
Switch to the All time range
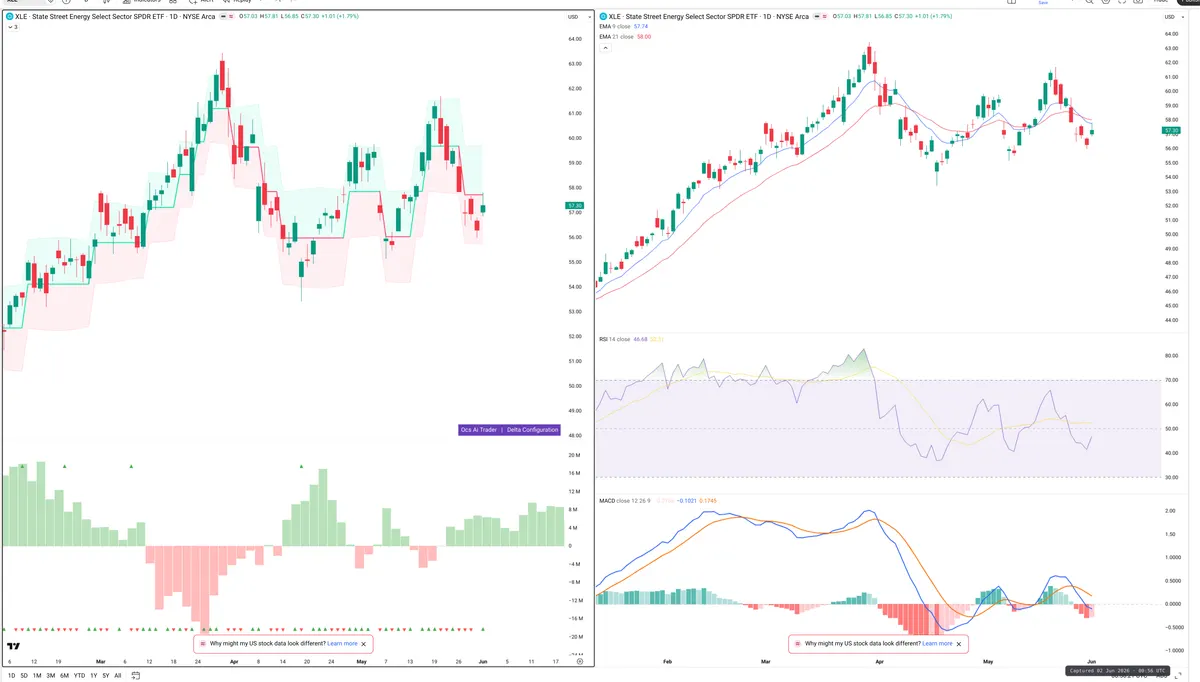pos(118,675)
